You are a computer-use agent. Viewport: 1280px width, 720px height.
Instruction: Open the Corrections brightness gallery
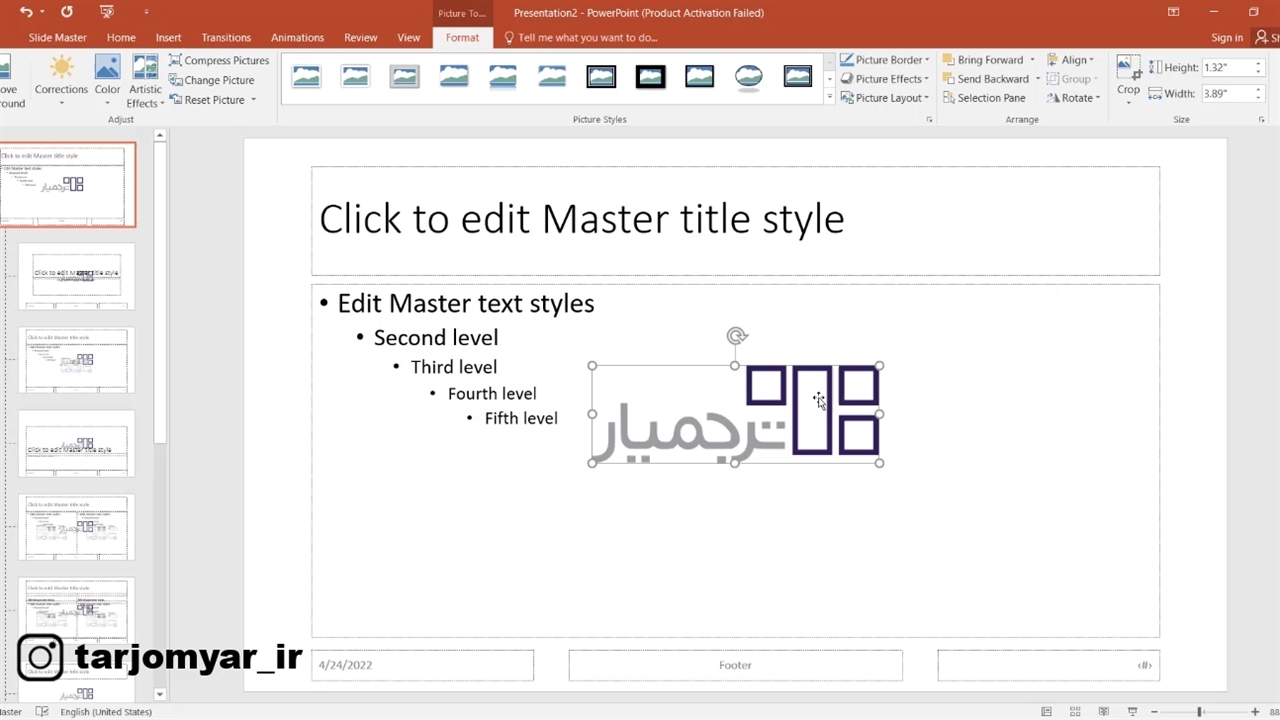tap(61, 78)
